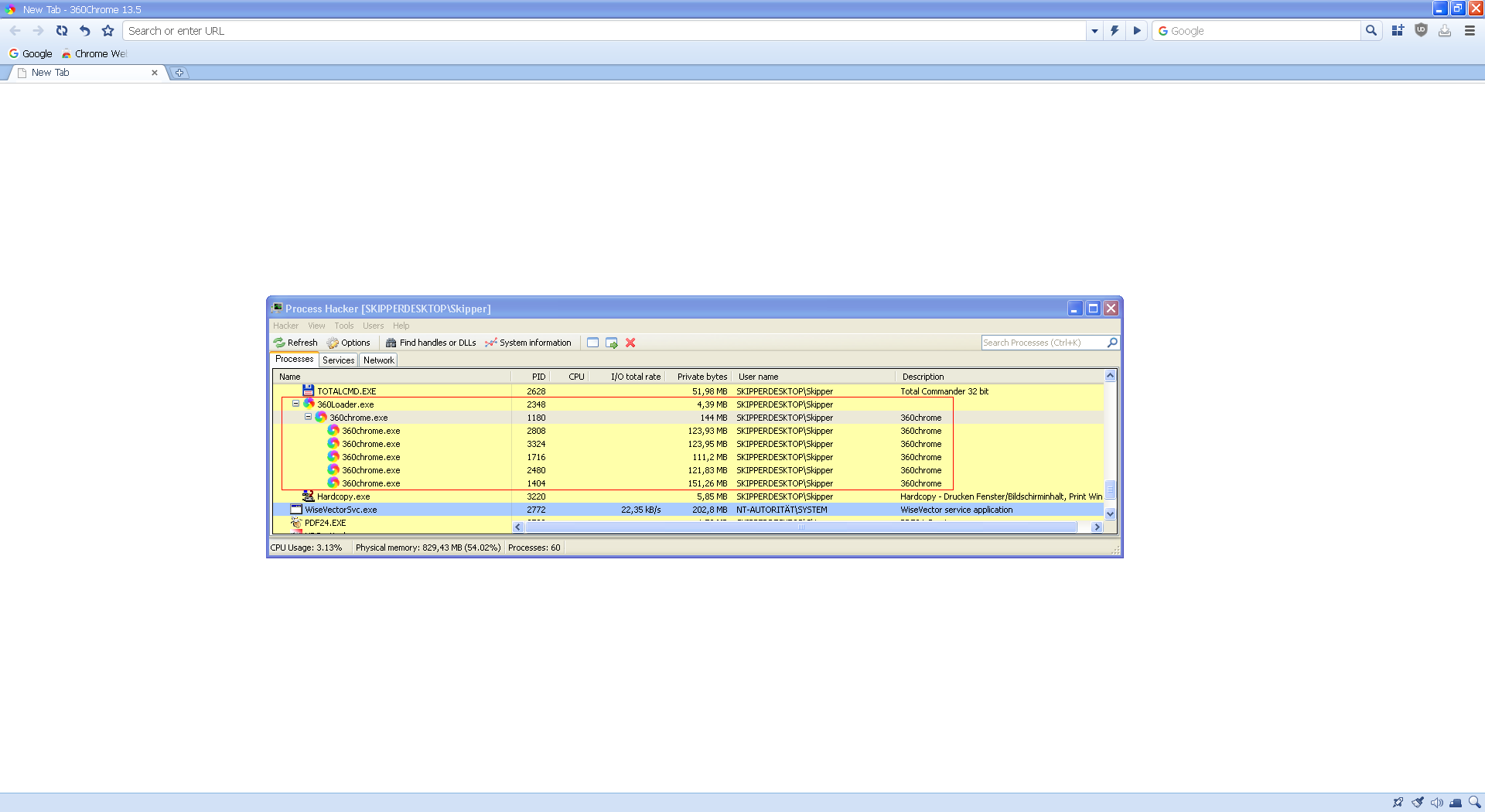
Task: Open the Hacker menu in Process Hacker
Action: click(x=285, y=326)
